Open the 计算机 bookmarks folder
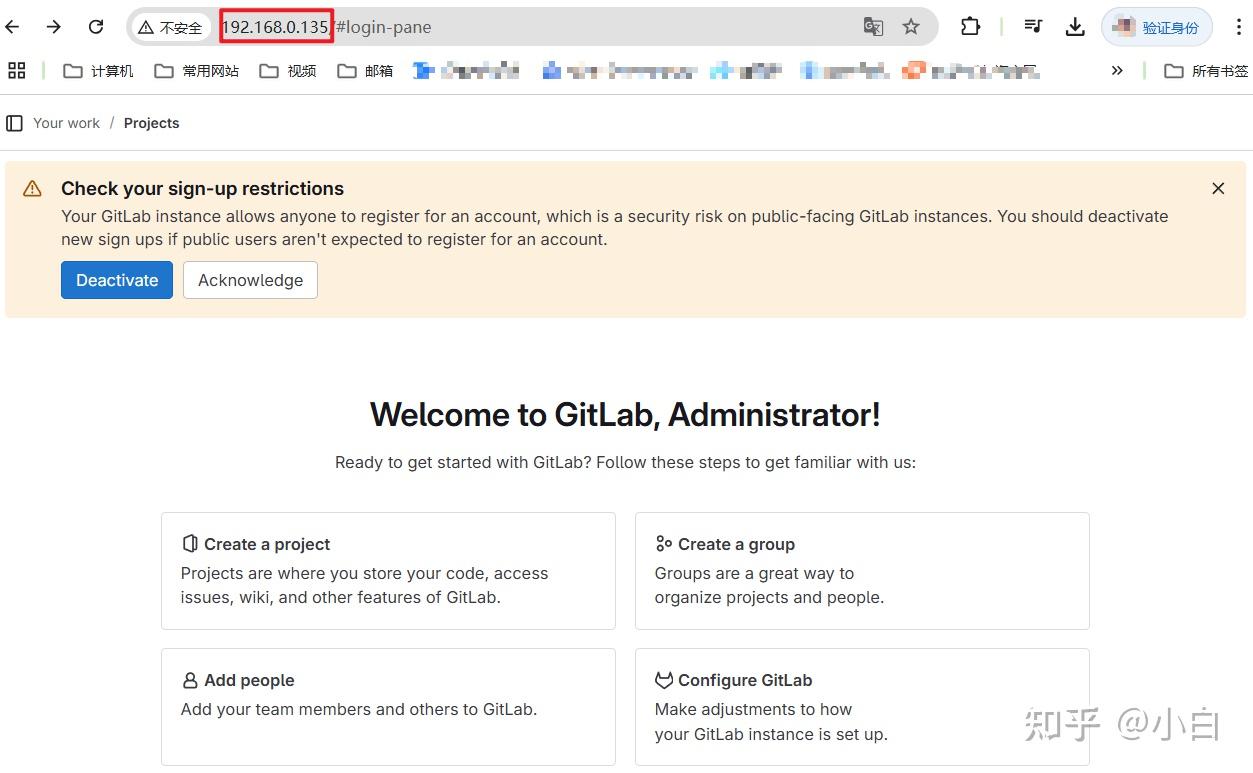Screen dimensions: 1253x773 point(97,70)
